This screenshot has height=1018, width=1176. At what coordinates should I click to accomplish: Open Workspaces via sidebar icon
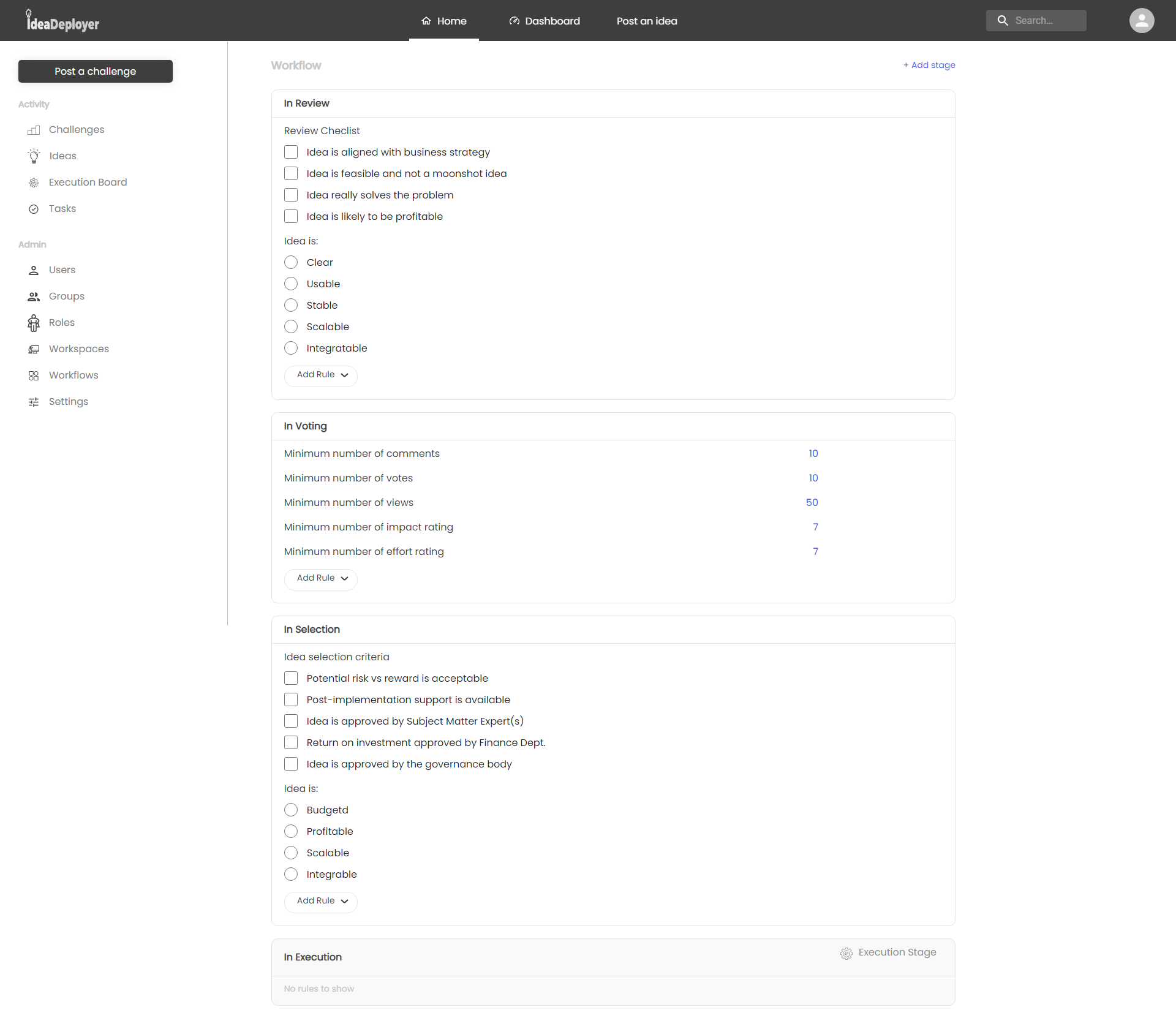(34, 349)
